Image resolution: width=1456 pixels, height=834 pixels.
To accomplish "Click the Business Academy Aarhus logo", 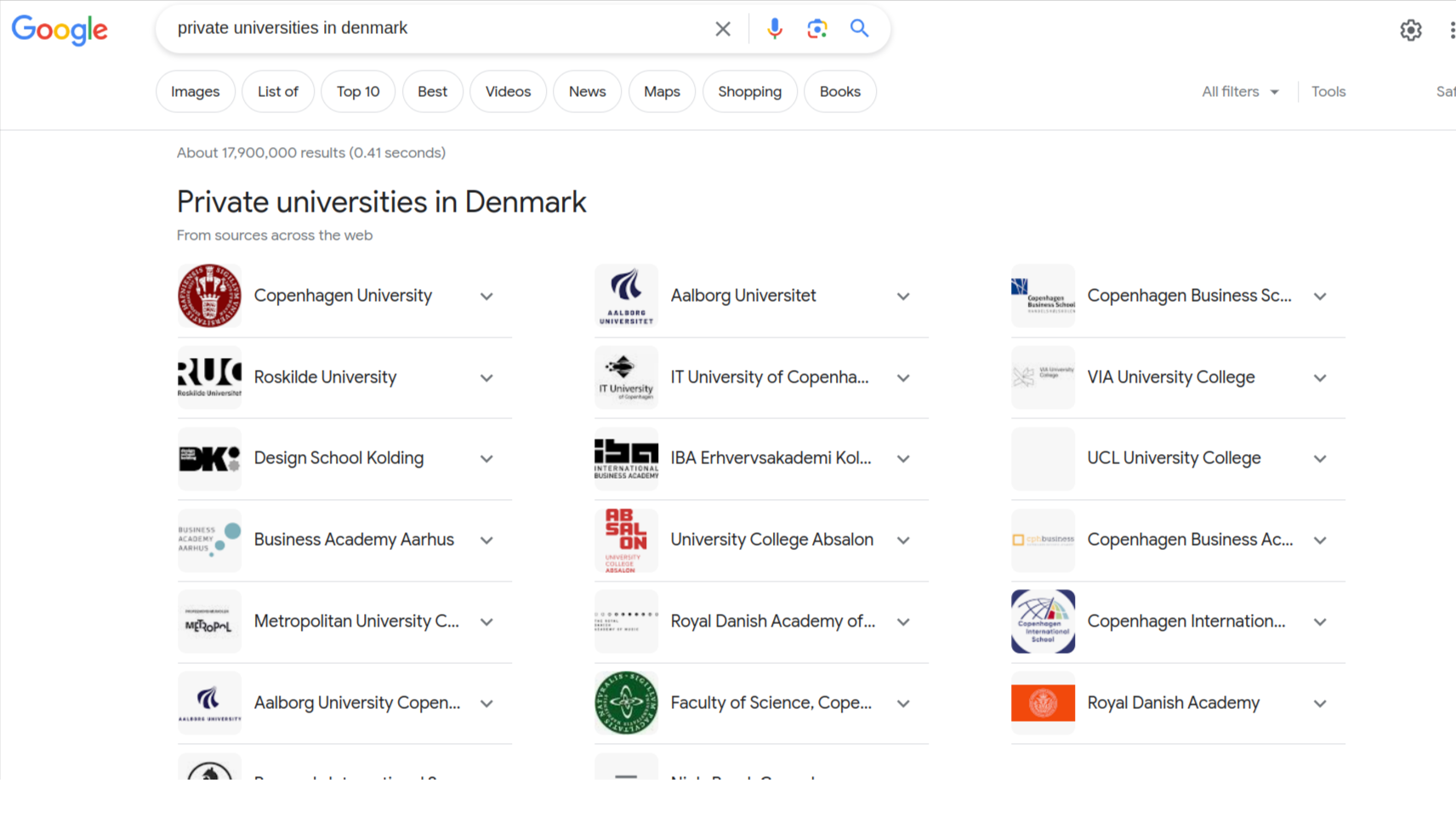I will click(209, 541).
